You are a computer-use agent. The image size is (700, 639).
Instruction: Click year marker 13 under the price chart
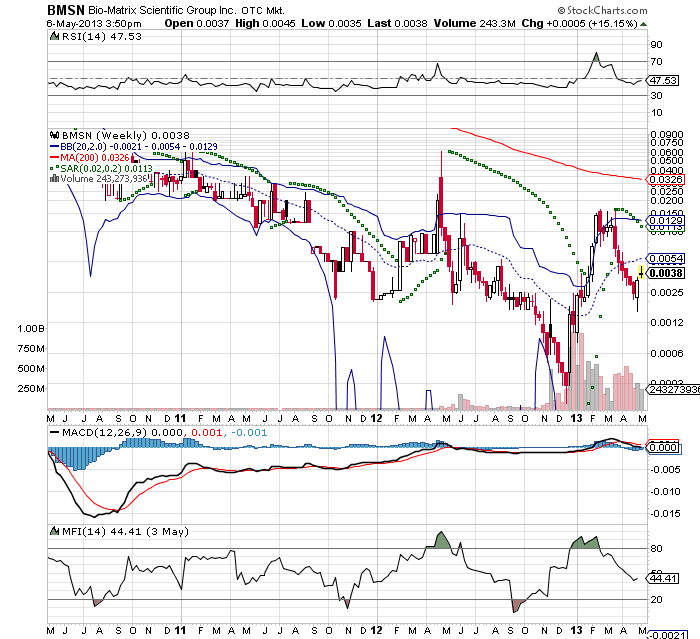pyautogui.click(x=576, y=418)
